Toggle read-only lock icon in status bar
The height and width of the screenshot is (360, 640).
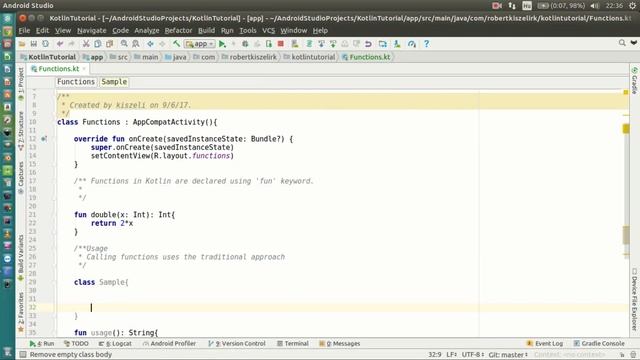pyautogui.click(x=622, y=355)
